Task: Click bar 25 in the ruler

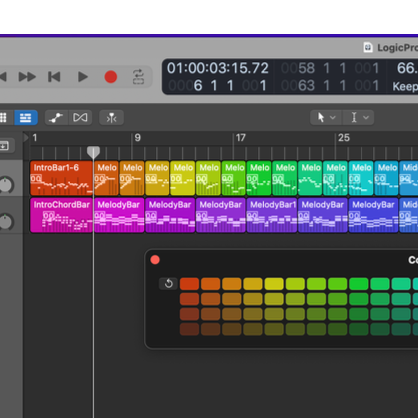Action: [344, 138]
